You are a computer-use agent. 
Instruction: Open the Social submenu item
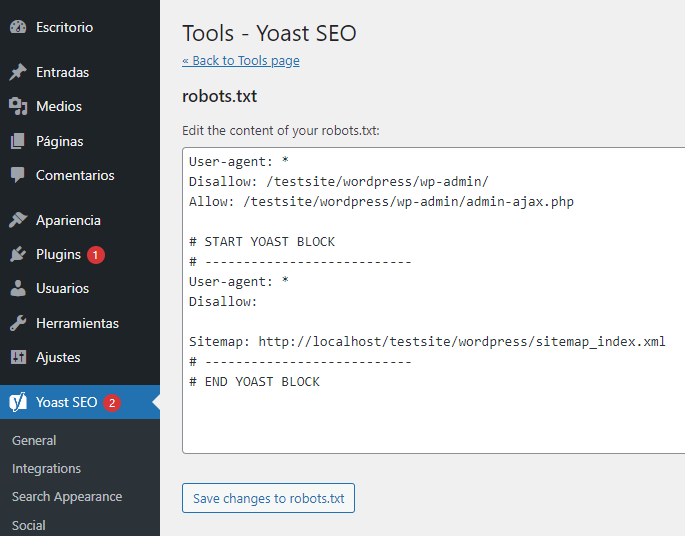tap(29, 525)
